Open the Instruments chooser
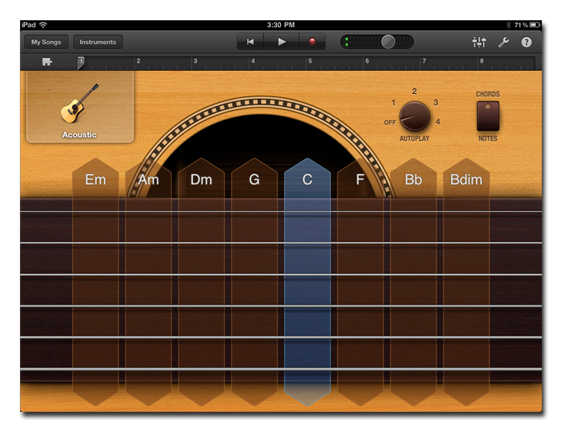 (x=98, y=42)
